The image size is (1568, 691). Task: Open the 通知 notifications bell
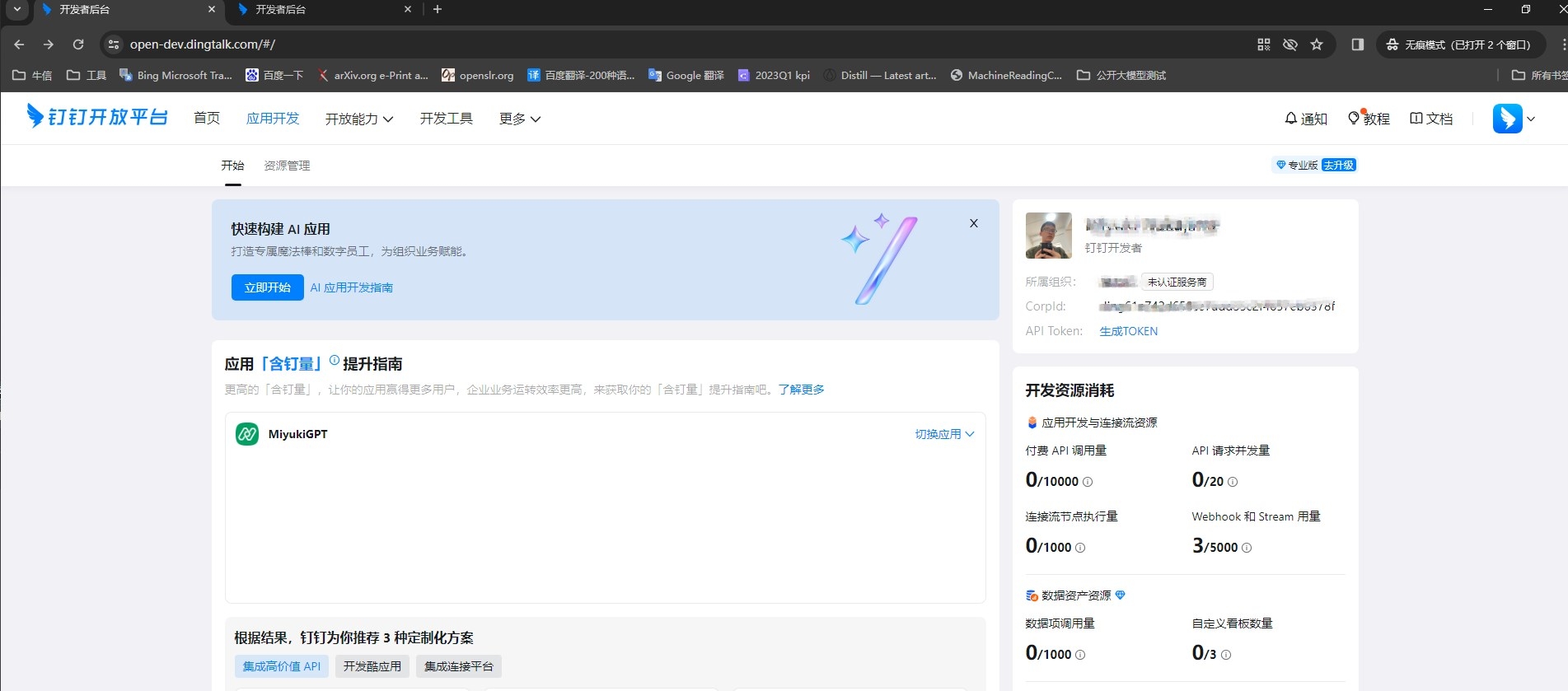pos(1306,119)
